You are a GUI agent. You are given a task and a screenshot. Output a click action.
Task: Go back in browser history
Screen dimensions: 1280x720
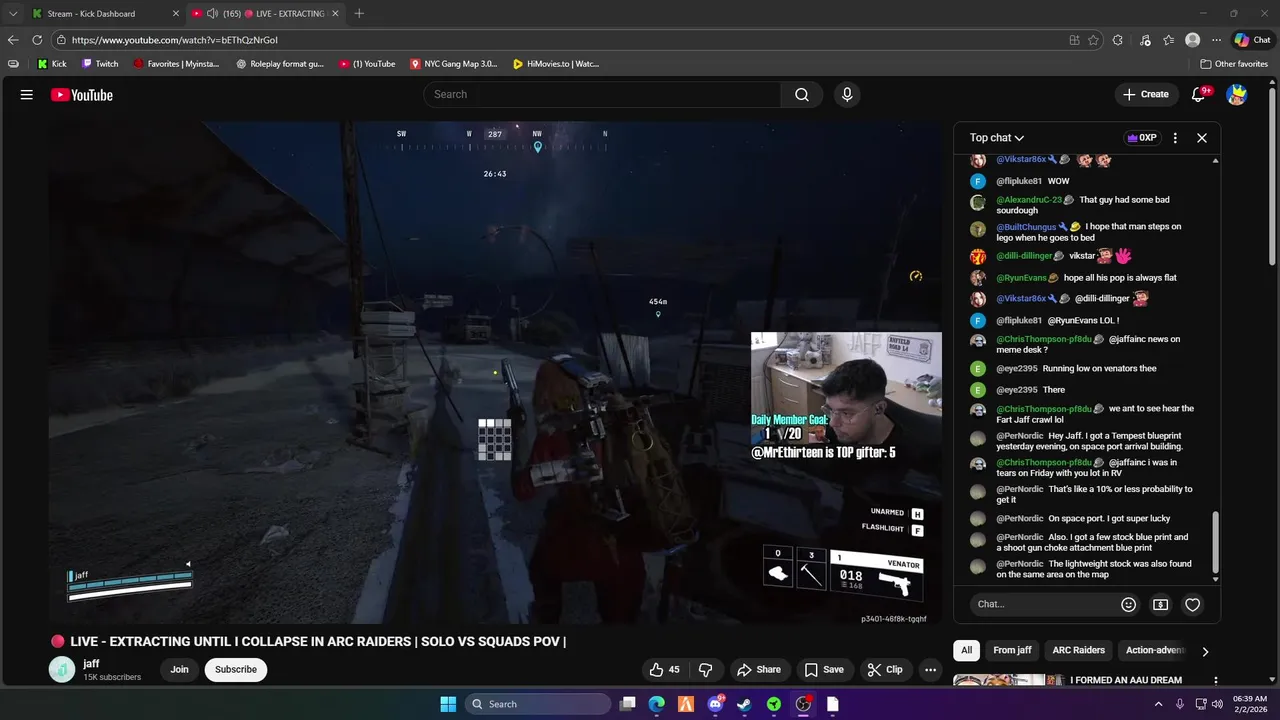tap(13, 40)
